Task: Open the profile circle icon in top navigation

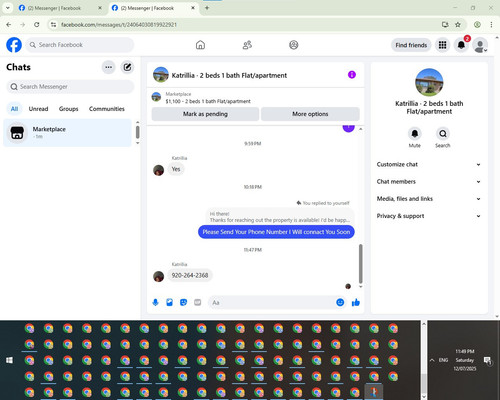Action: click(294, 45)
